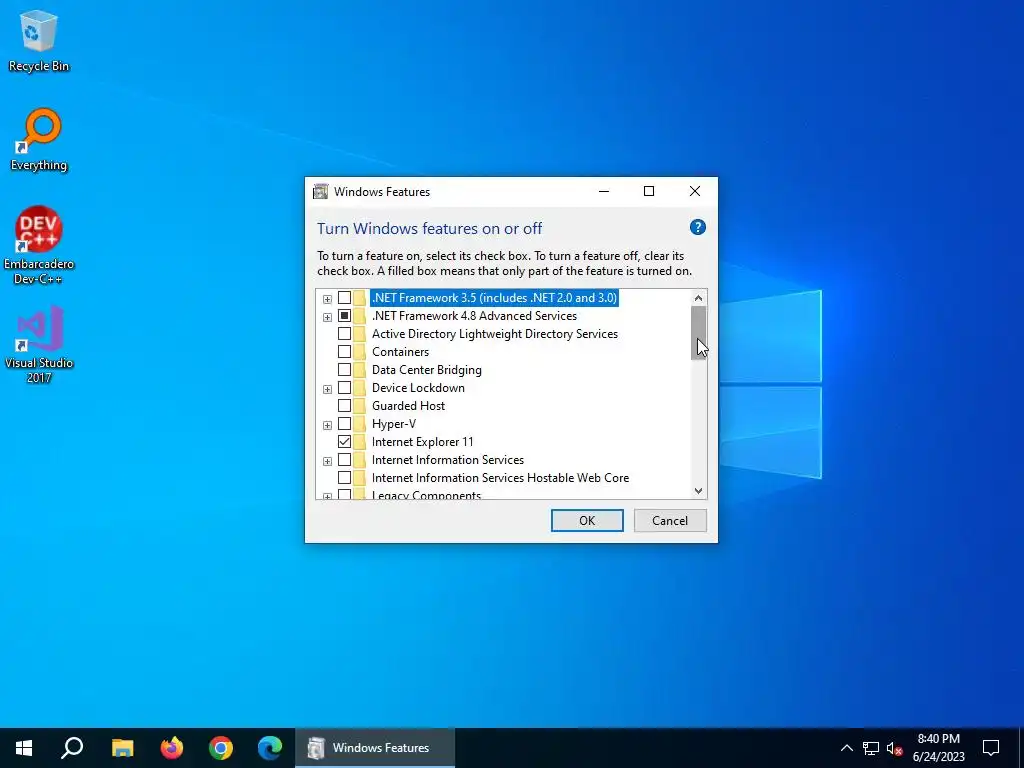Viewport: 1024px width, 768px height.
Task: Select Active Directory Lightweight Directory Services text
Action: click(494, 334)
